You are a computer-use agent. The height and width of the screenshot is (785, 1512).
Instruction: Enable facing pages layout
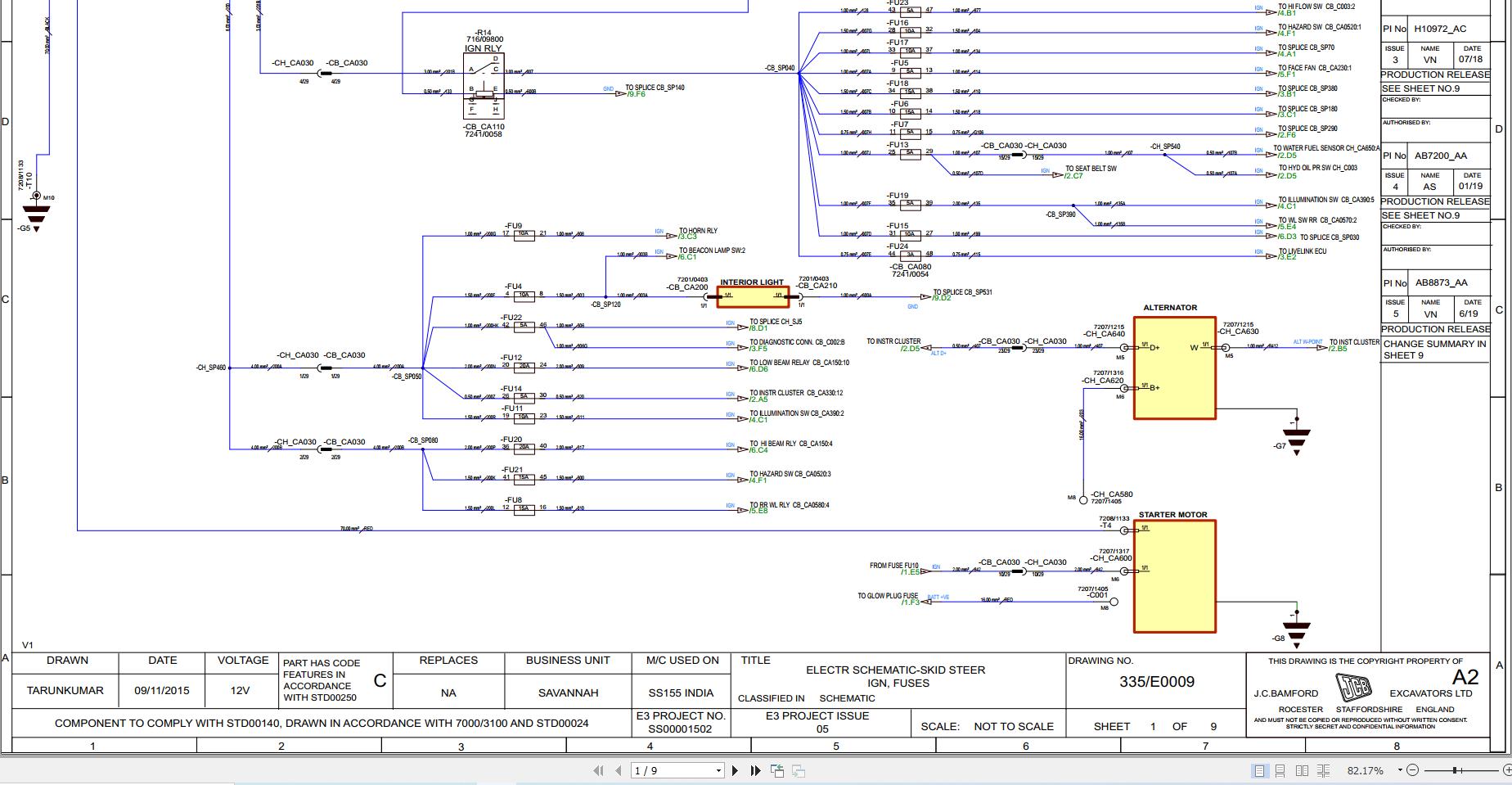1302,770
